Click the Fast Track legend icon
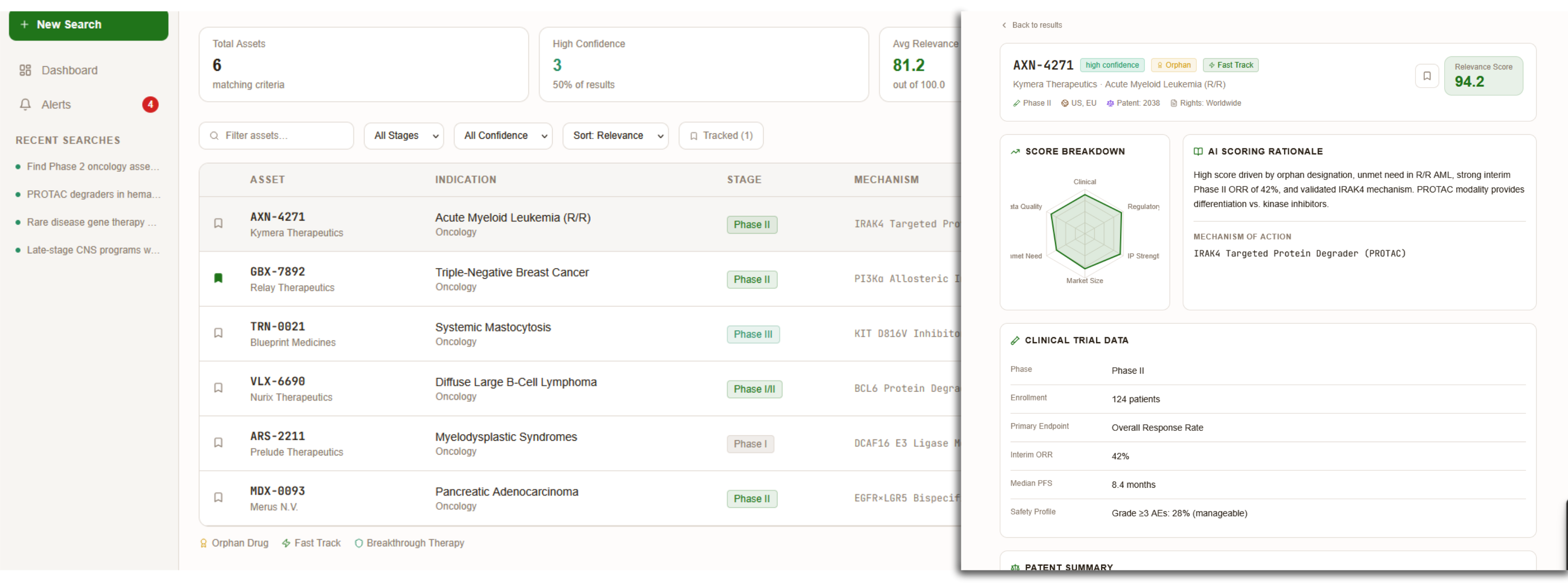Viewport: 1568px width, 583px height. point(286,543)
